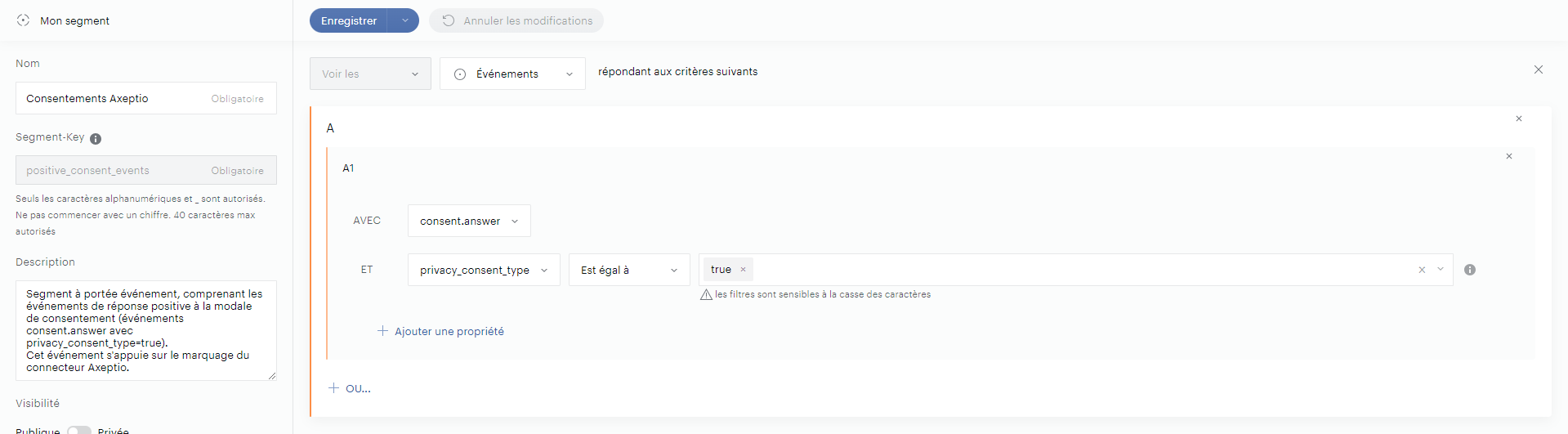Viewport: 1568px width, 434px height.
Task: Click the Mon segment icon
Action: click(23, 20)
